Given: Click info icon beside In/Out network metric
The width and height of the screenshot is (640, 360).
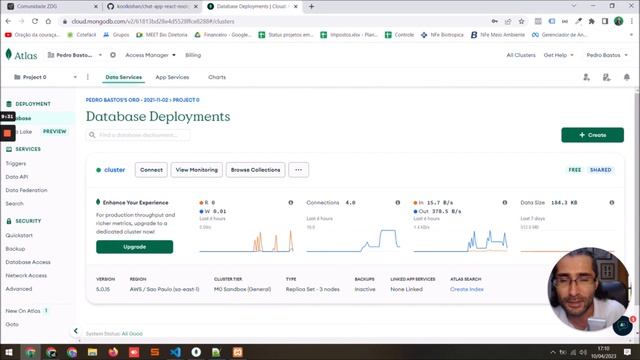Looking at the screenshot, I should [x=504, y=202].
